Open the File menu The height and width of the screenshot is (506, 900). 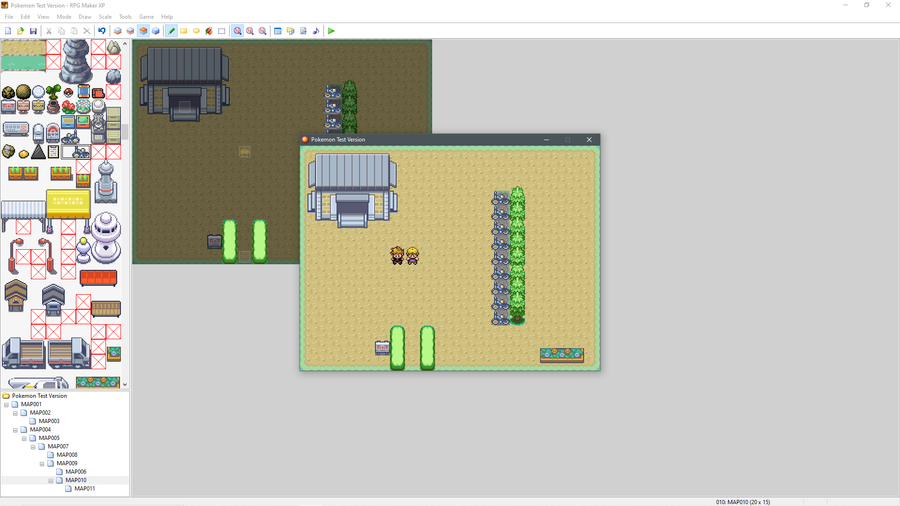(9, 17)
